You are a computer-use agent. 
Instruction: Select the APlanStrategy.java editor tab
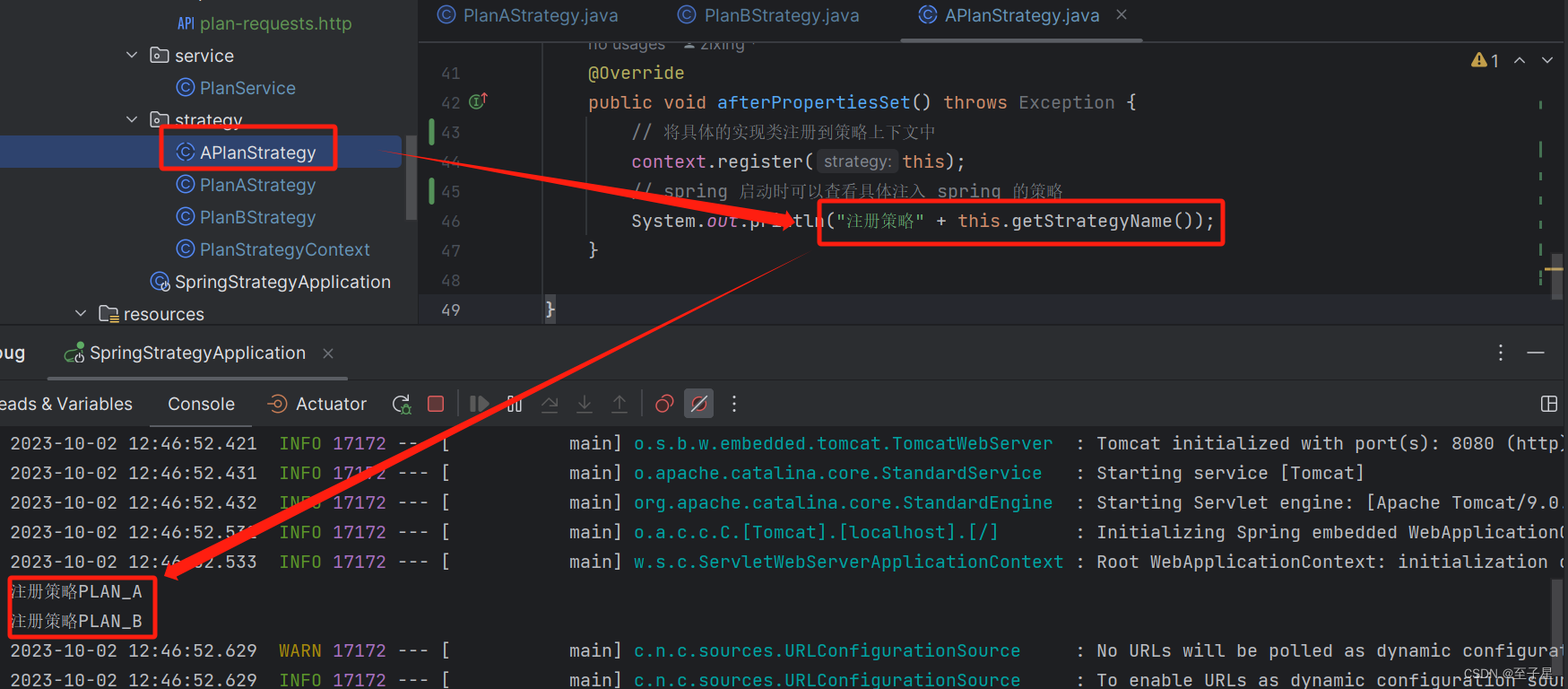coord(1010,15)
